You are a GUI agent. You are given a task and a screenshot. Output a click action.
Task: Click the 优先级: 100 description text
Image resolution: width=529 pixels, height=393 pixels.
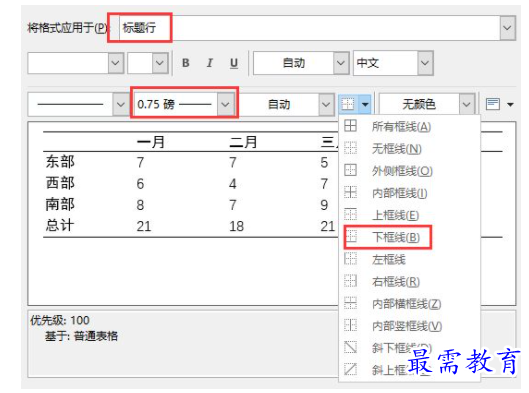[60, 320]
